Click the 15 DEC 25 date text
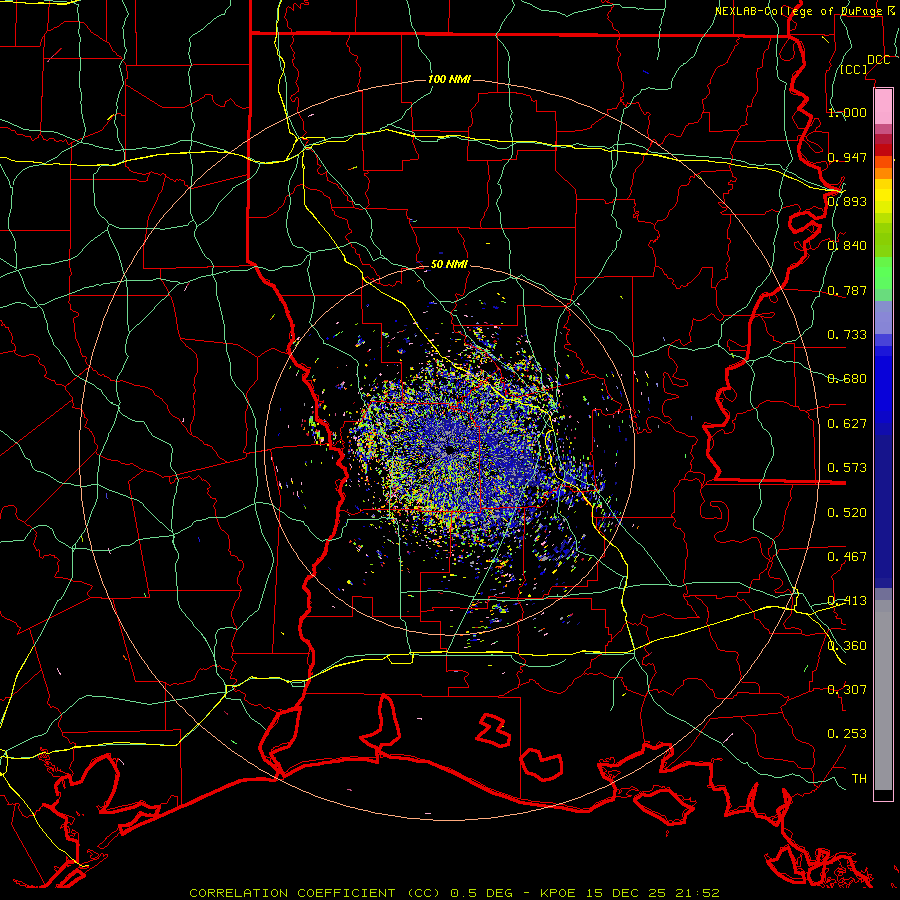The height and width of the screenshot is (900, 900). (626, 893)
